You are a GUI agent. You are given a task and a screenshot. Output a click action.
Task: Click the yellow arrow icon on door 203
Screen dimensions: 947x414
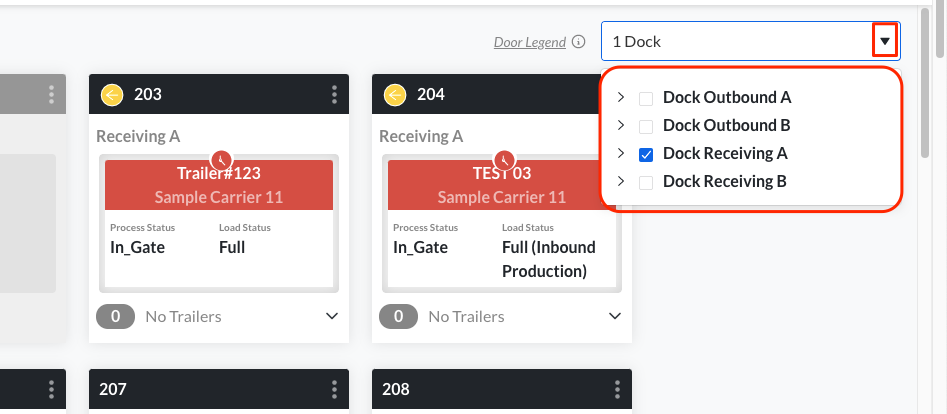[112, 95]
